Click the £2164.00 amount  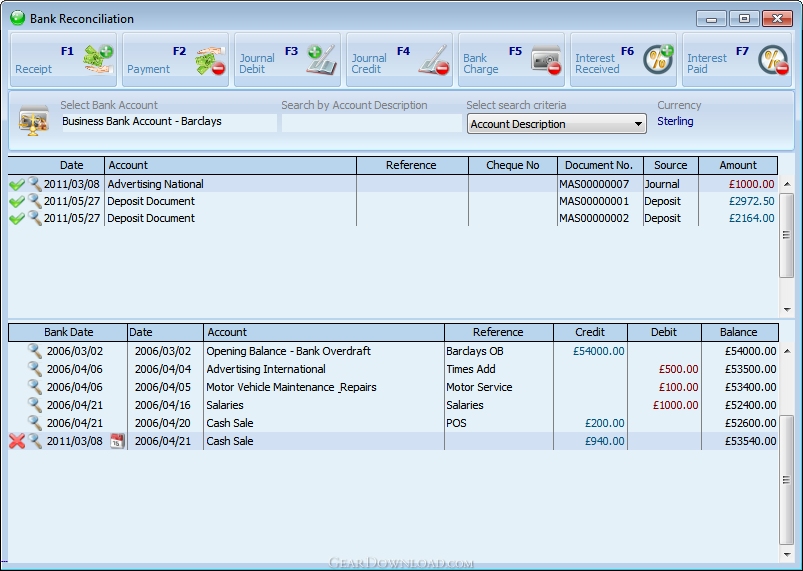point(751,218)
